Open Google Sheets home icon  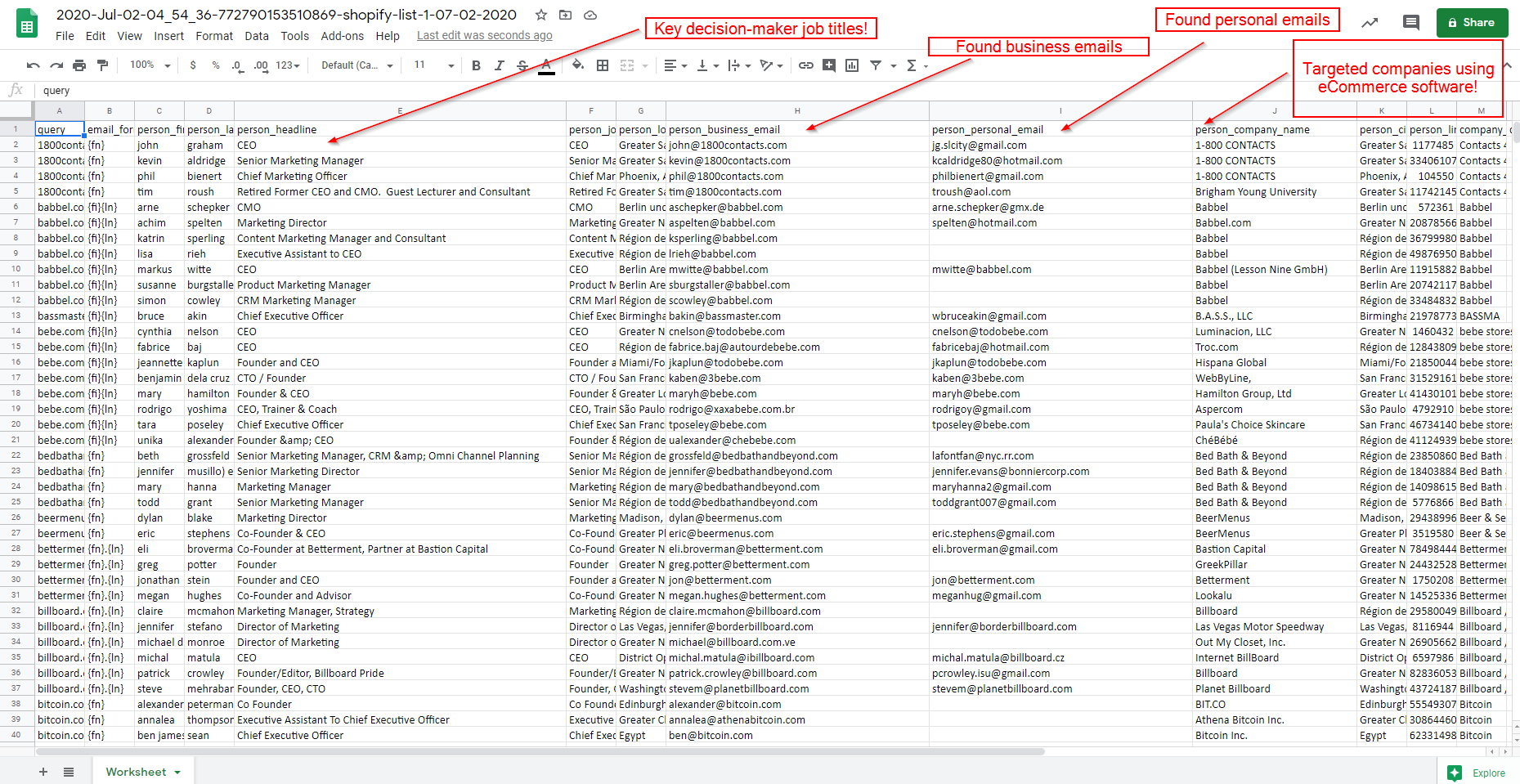point(27,24)
